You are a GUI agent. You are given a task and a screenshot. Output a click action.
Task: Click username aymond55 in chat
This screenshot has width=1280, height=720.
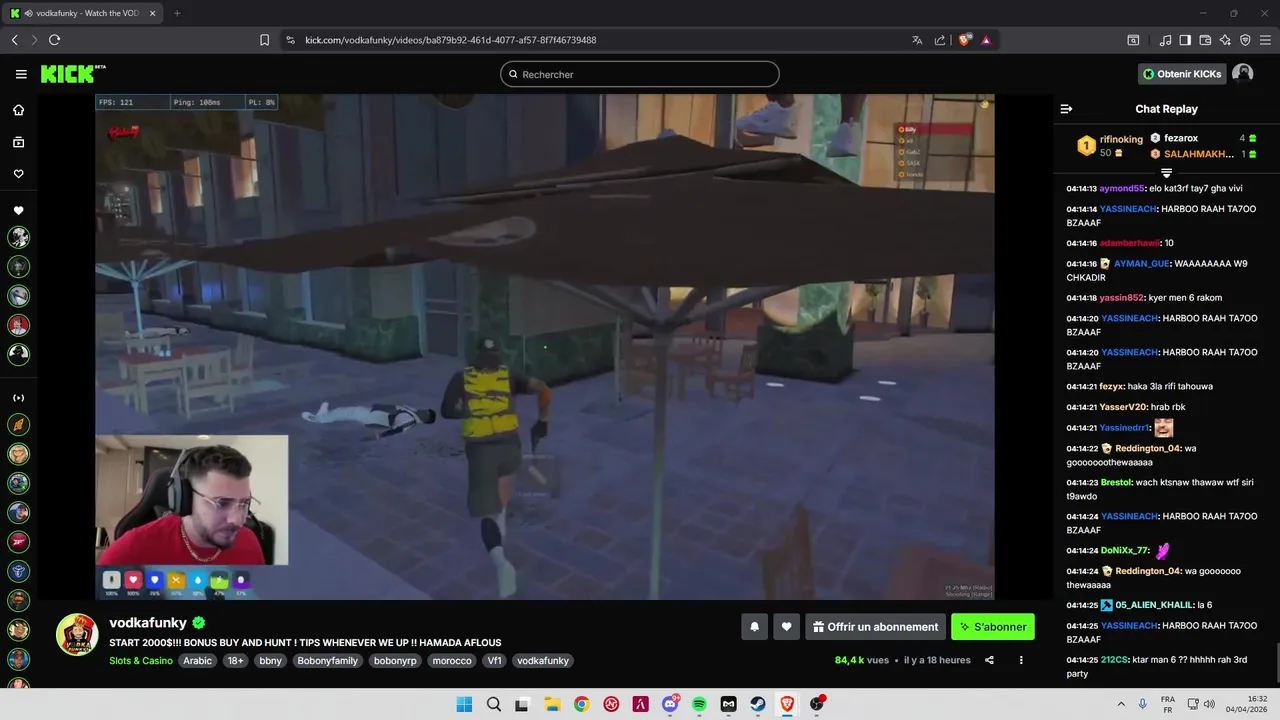pyautogui.click(x=1122, y=188)
